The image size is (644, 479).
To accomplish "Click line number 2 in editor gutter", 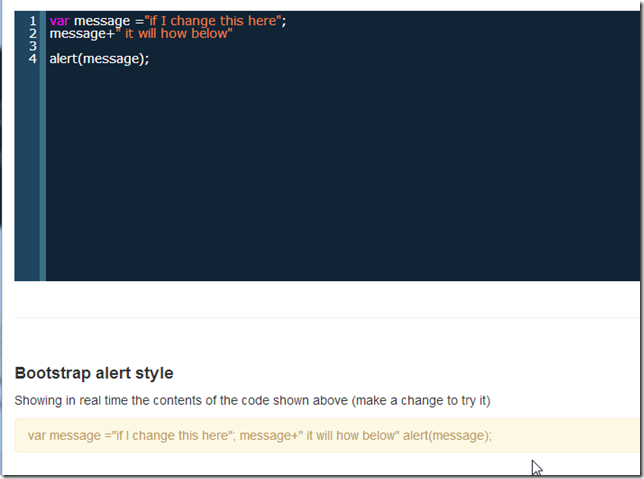I will click(x=33, y=33).
